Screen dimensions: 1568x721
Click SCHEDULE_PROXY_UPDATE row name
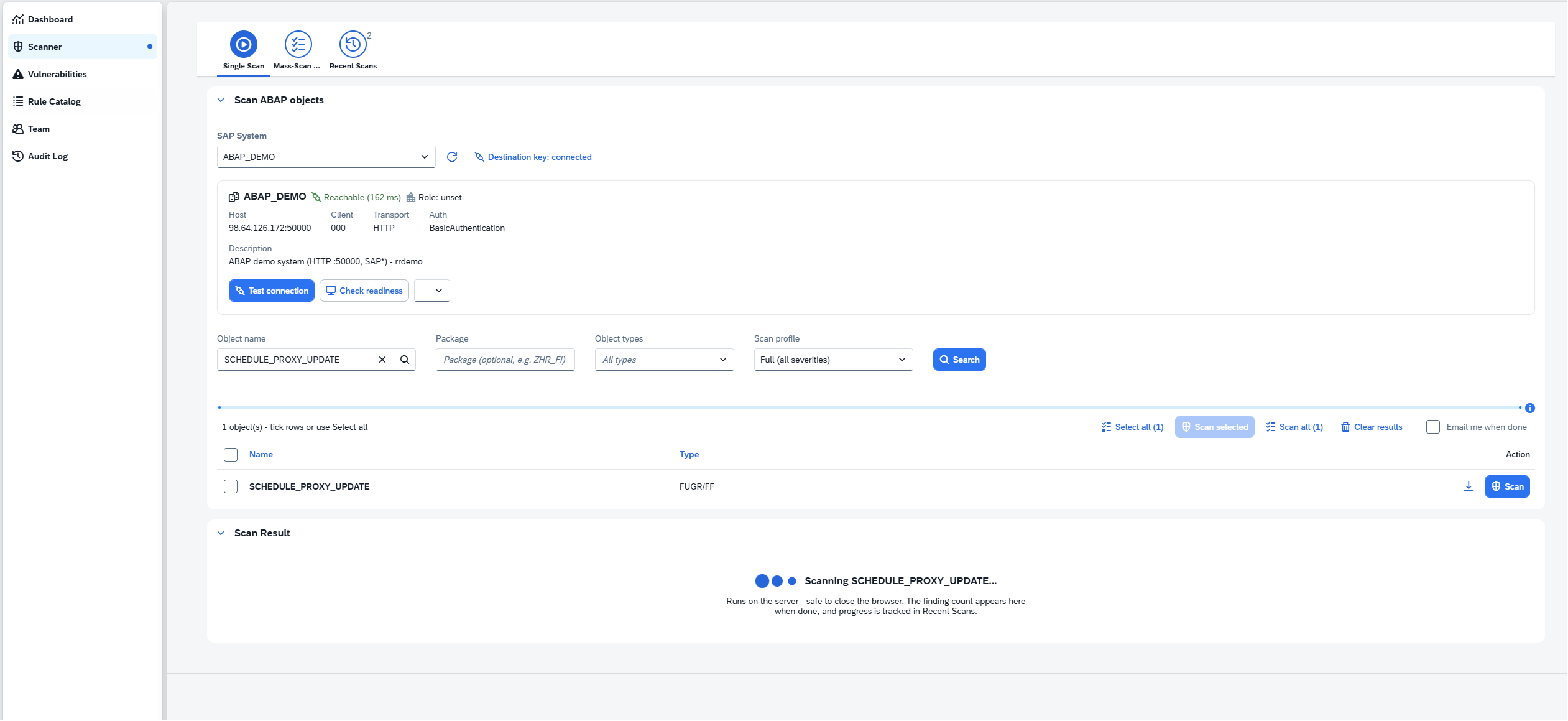pyautogui.click(x=310, y=486)
